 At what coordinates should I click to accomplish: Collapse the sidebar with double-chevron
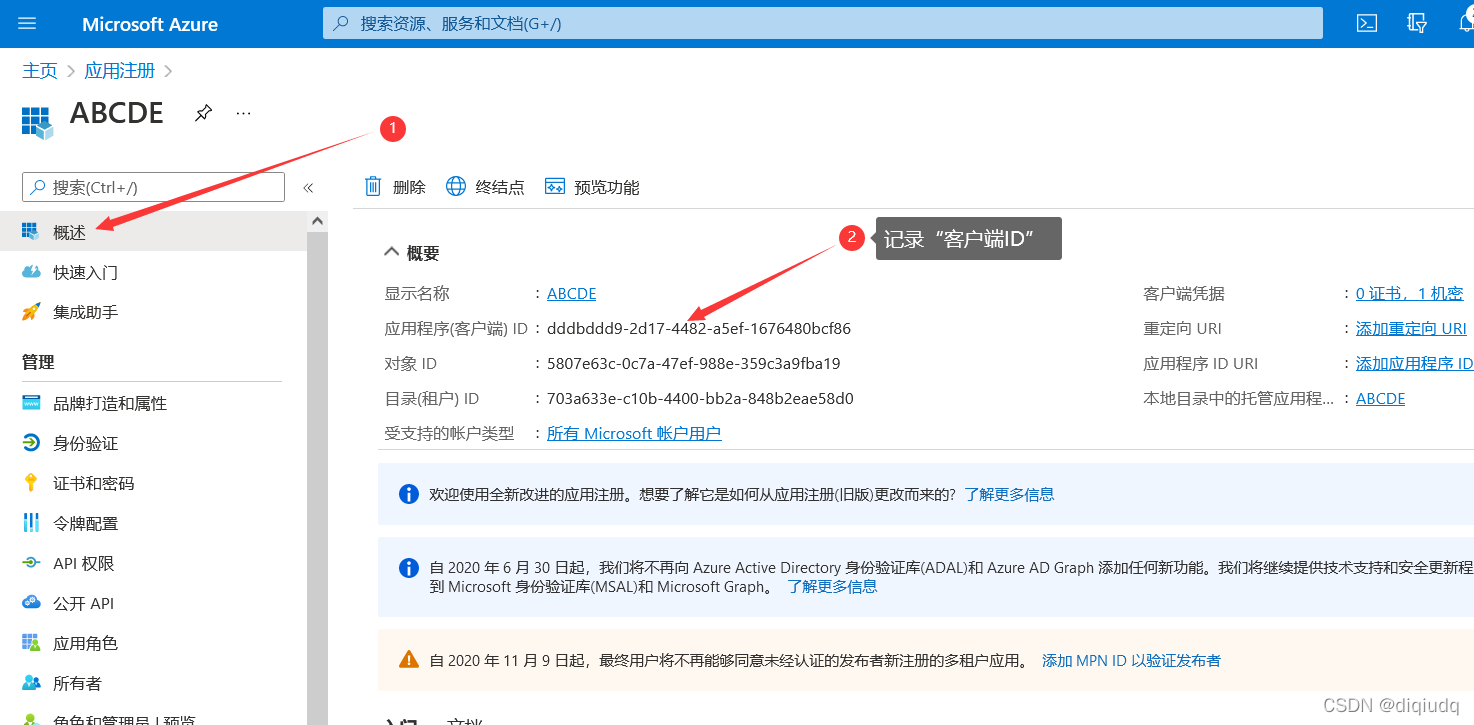click(308, 187)
